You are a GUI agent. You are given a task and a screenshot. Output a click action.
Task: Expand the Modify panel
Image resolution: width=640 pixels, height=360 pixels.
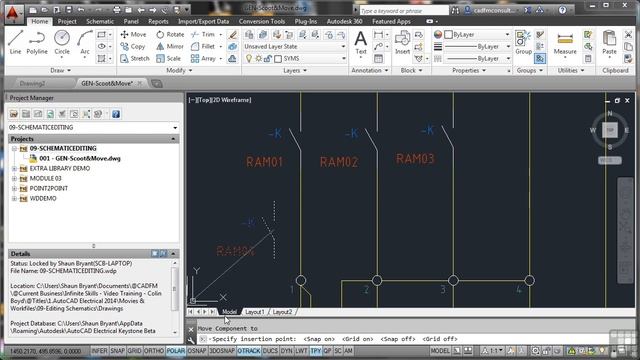click(x=179, y=71)
